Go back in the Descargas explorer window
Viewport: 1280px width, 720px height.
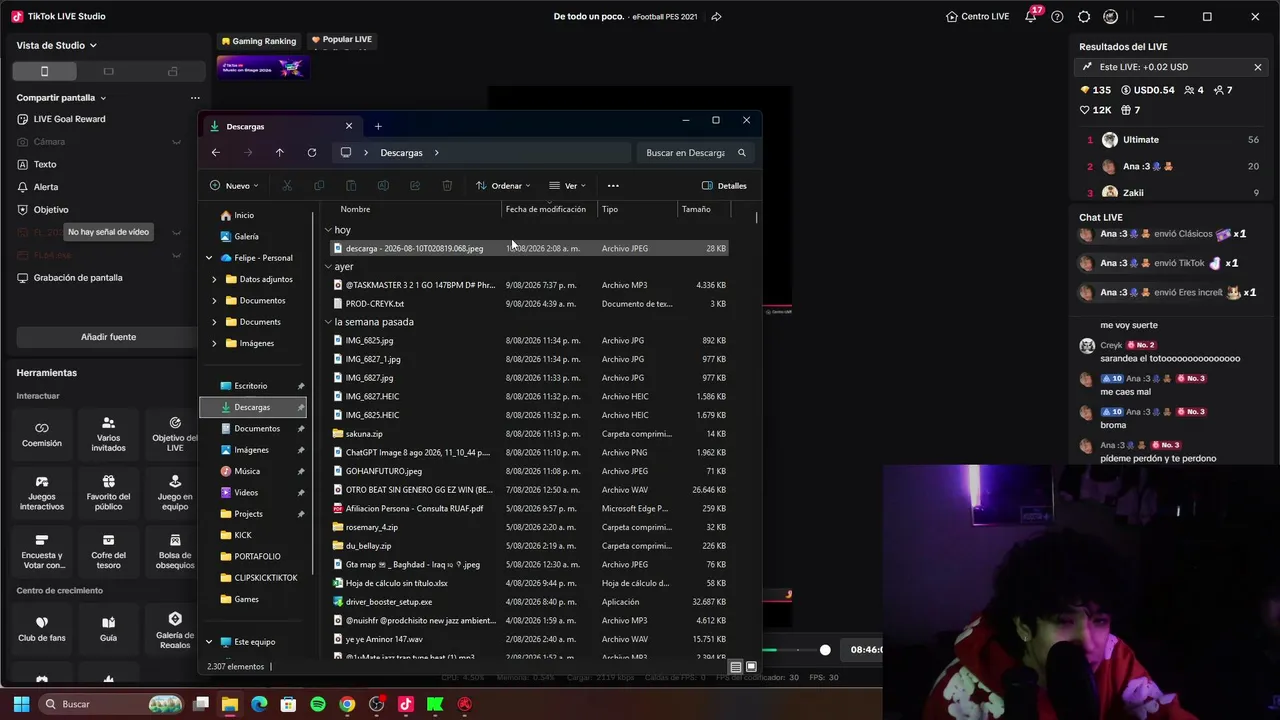pos(215,152)
